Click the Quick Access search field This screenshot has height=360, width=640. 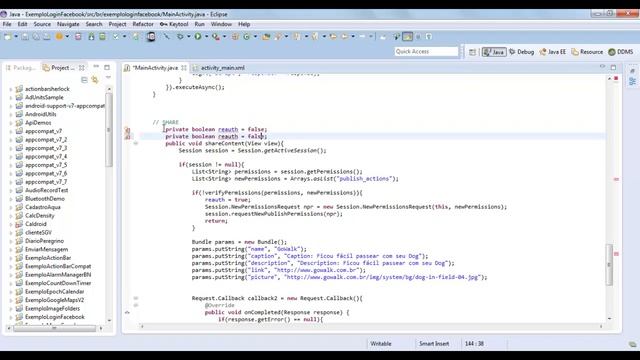[x=426, y=51]
